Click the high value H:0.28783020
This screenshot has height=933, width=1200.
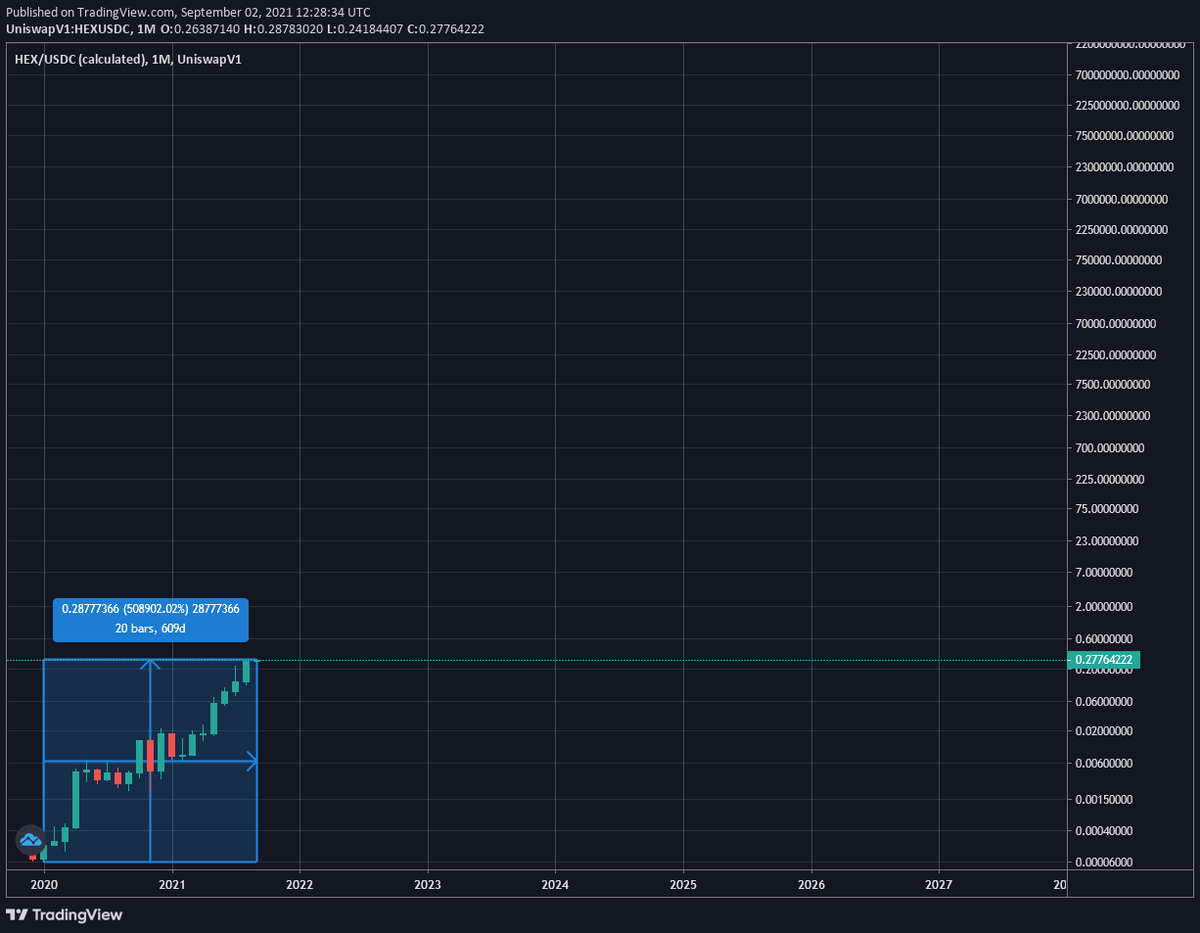pos(283,28)
